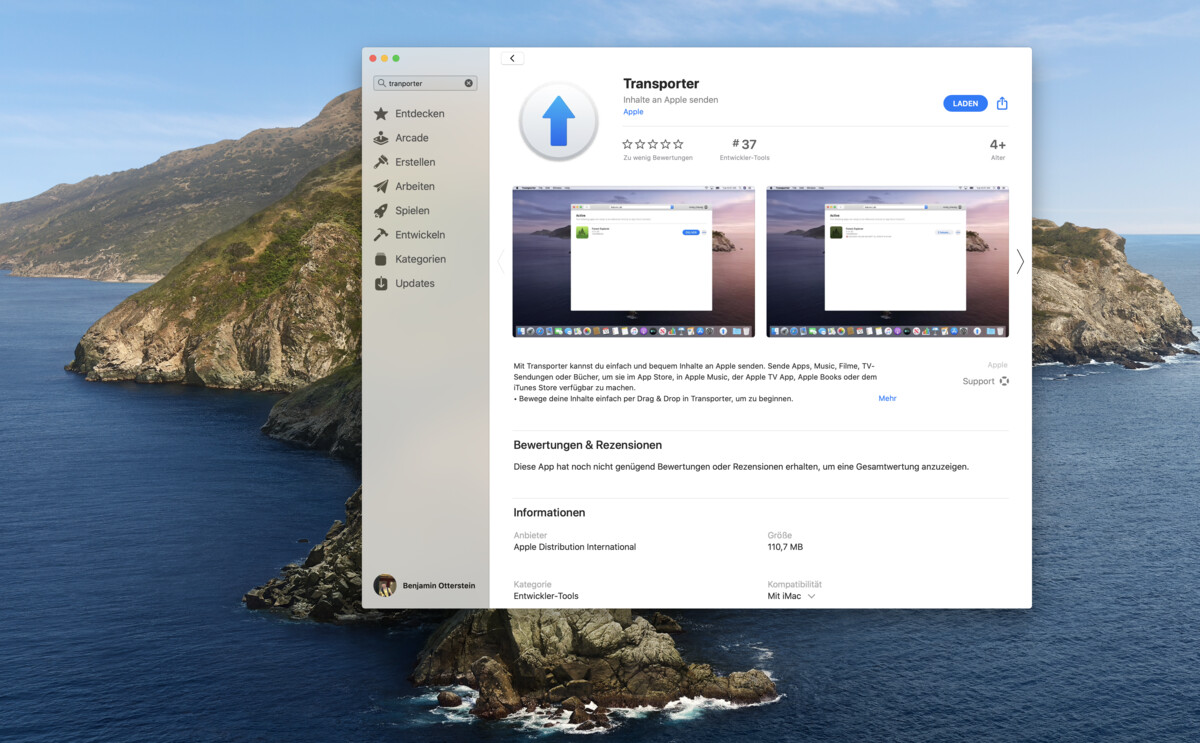Click the Mehr link in the description
This screenshot has height=743, width=1200.
pos(887,398)
